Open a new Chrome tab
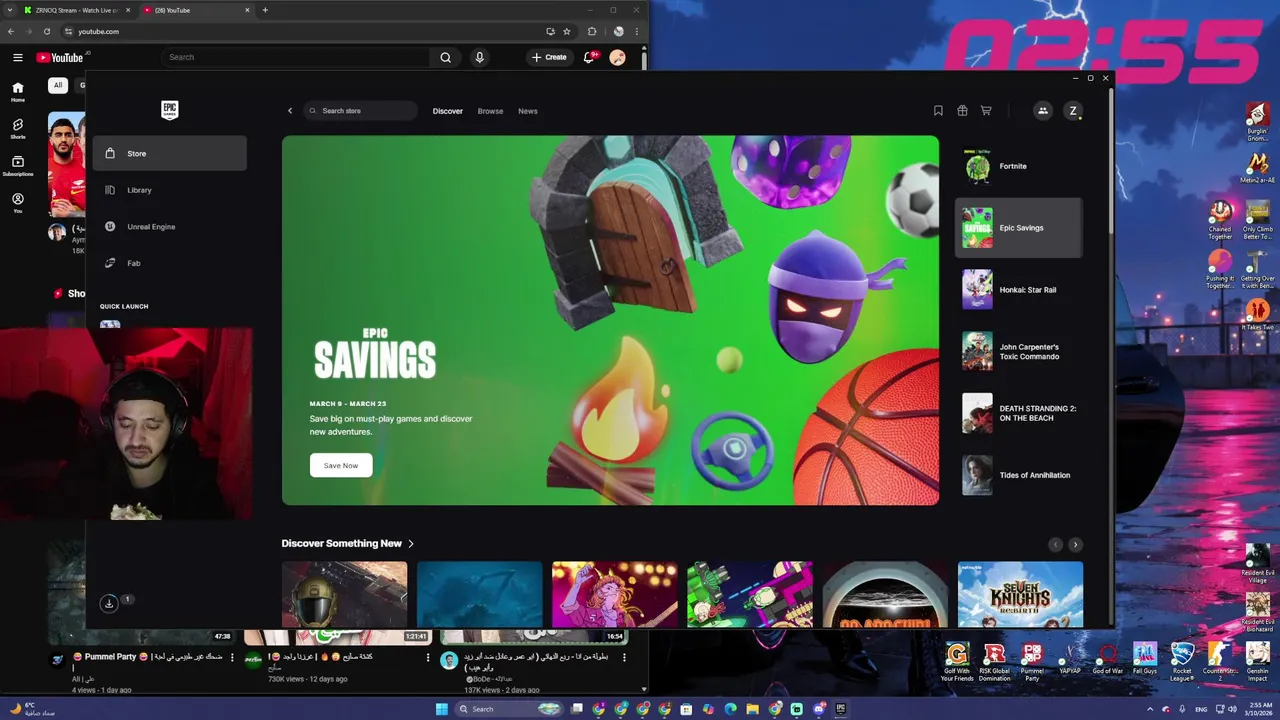The width and height of the screenshot is (1280, 720). 265,10
